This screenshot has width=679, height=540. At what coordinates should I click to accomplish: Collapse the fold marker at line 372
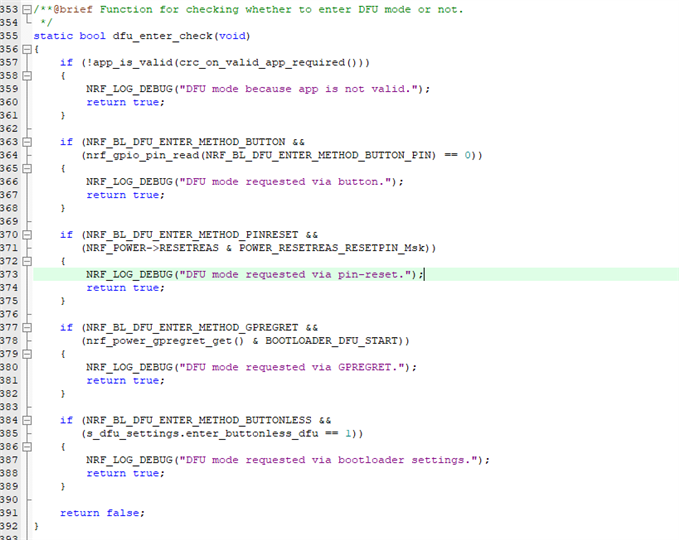point(27,261)
